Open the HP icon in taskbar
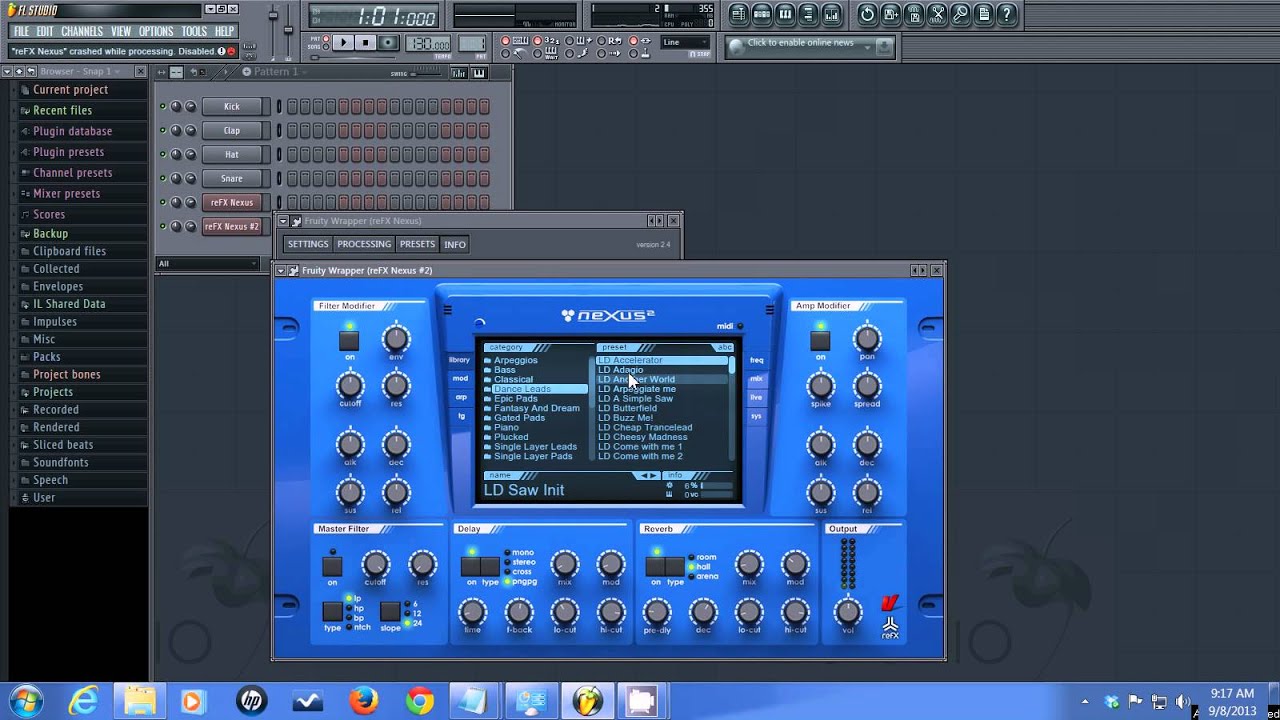Screen dimensions: 1280x720 (x=251, y=701)
